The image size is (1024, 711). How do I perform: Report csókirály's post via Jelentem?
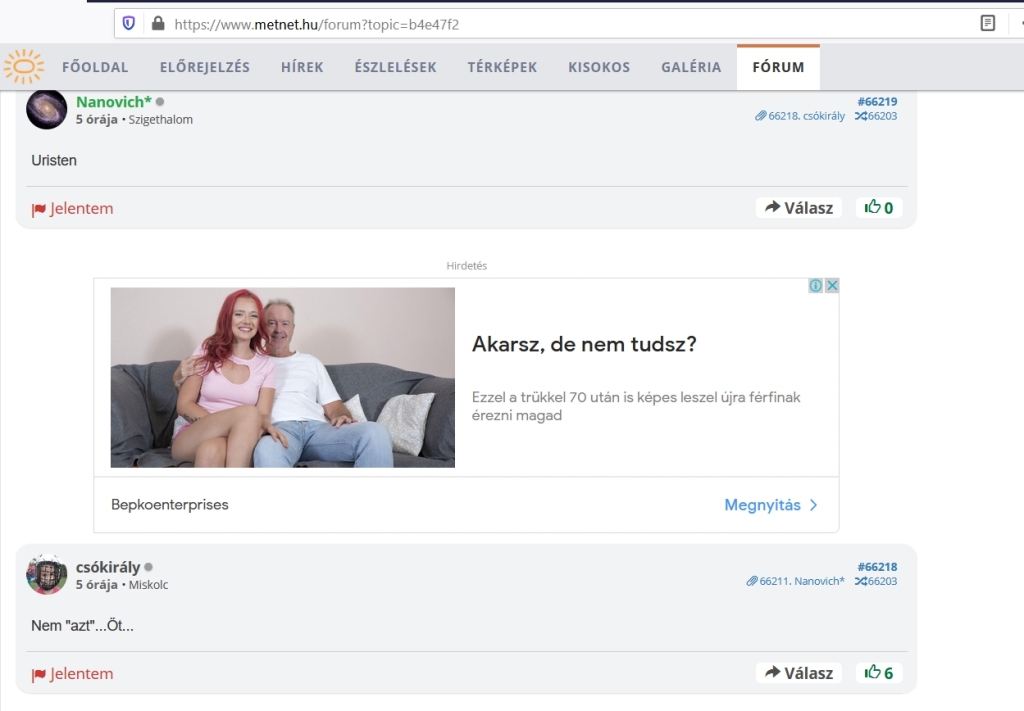[72, 674]
